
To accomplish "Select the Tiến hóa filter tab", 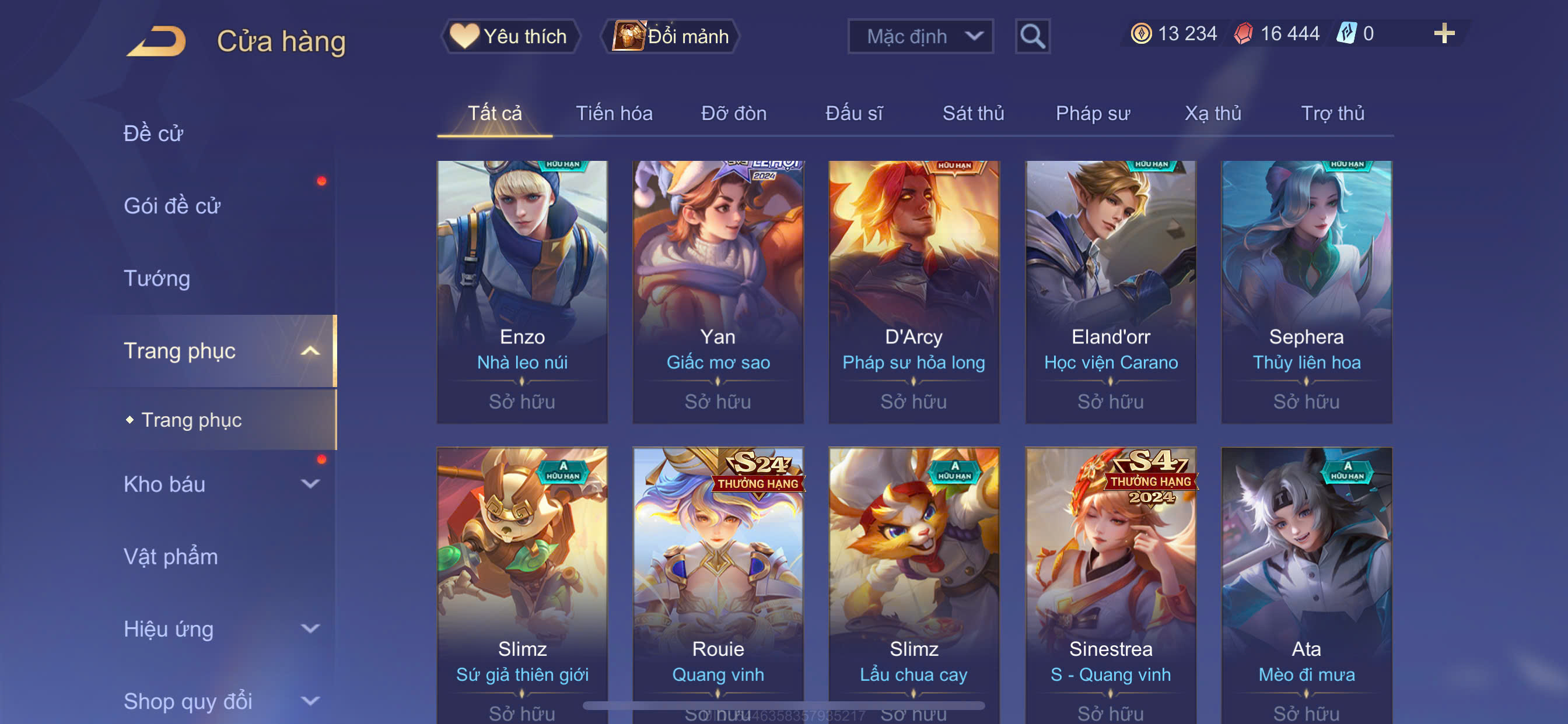I will (614, 113).
